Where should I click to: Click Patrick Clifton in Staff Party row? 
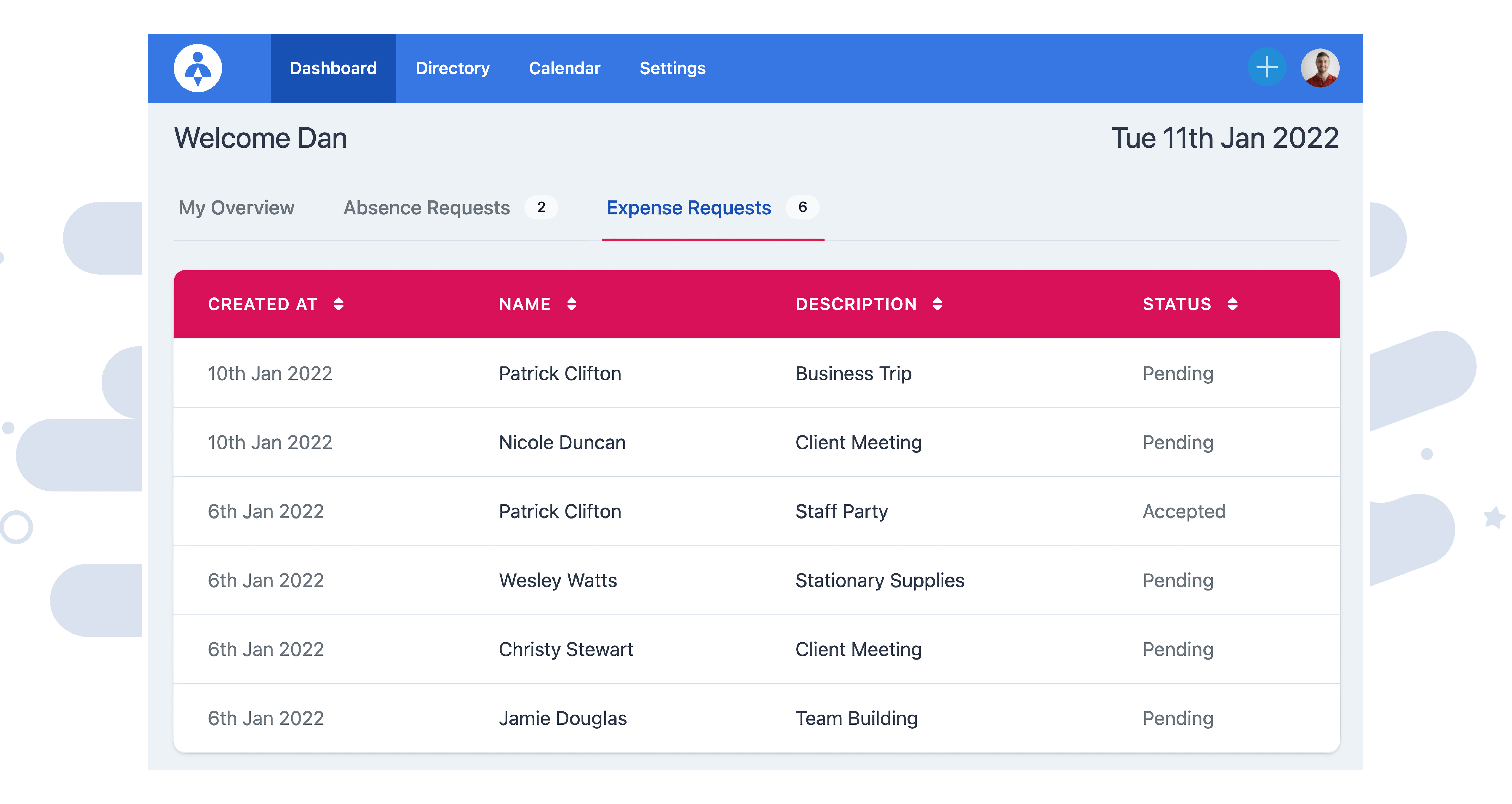[x=560, y=511]
